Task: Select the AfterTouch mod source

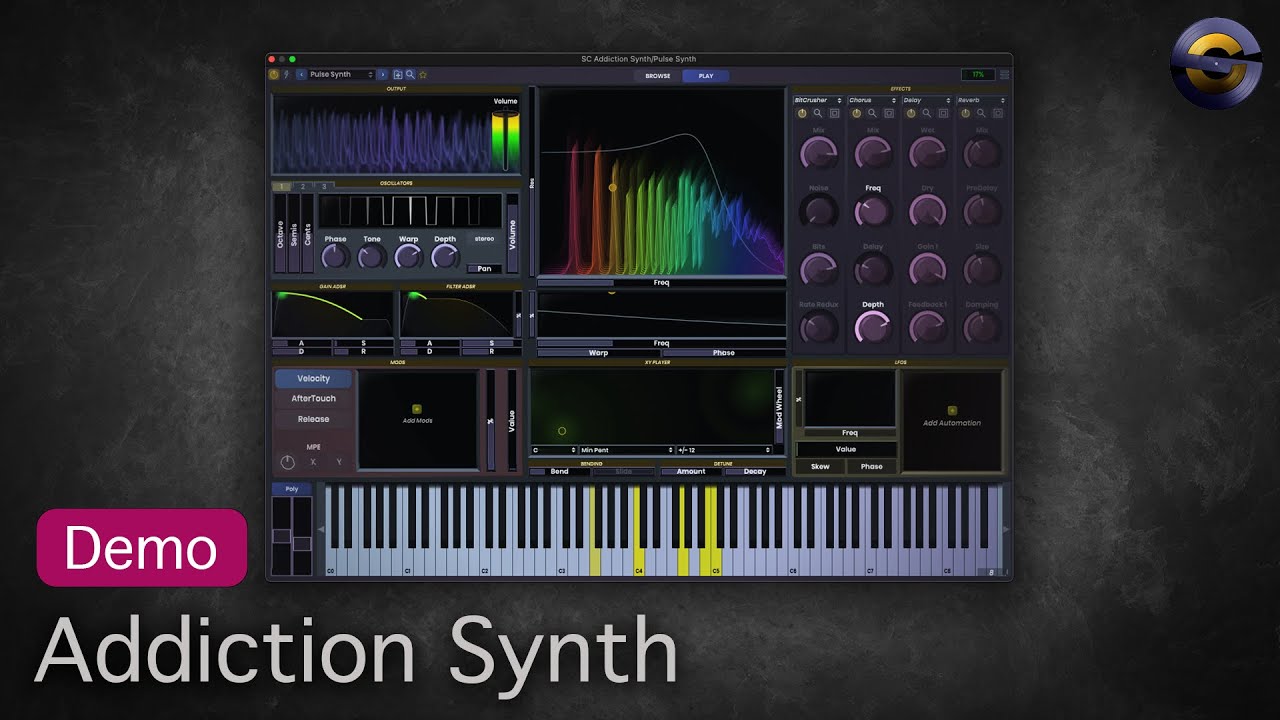Action: [313, 399]
